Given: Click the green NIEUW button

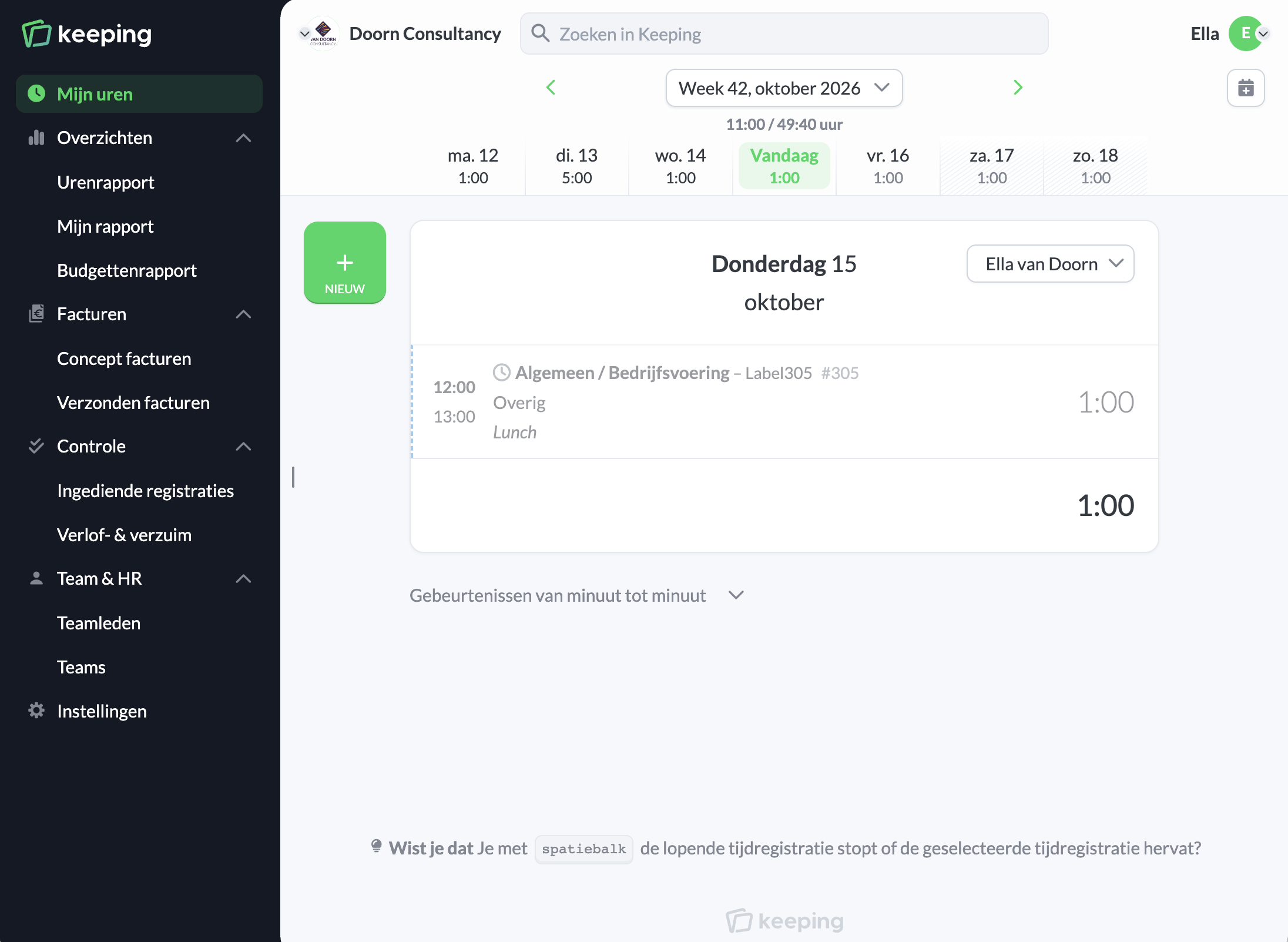Looking at the screenshot, I should tap(345, 262).
